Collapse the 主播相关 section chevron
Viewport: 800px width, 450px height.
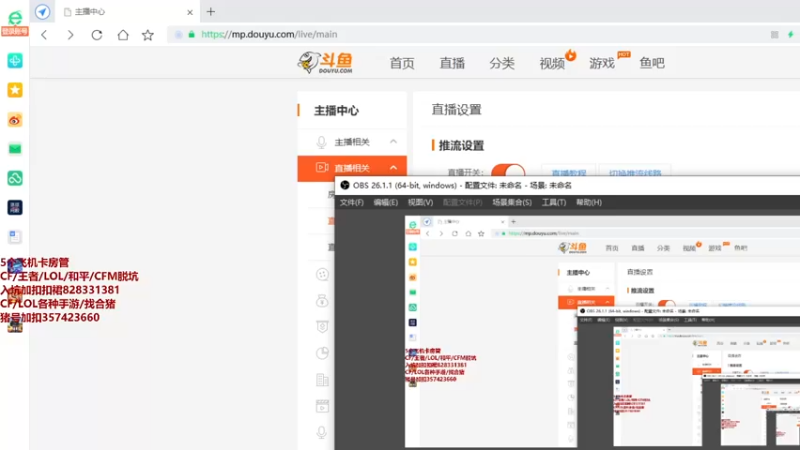(x=393, y=141)
